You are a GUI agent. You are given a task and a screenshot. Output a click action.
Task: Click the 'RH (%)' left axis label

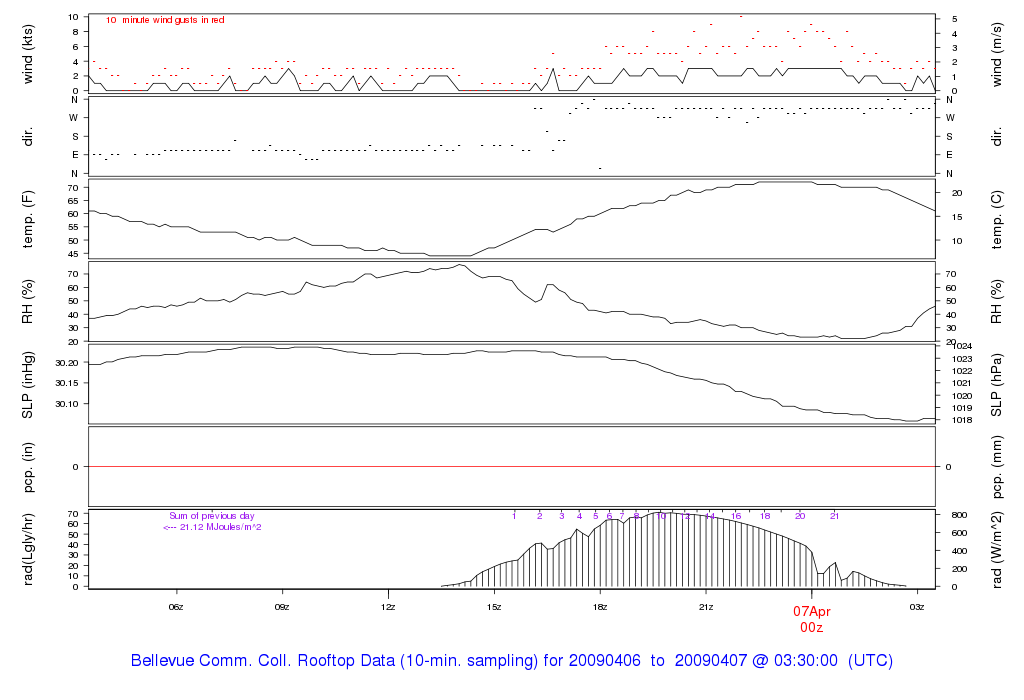pos(28,302)
